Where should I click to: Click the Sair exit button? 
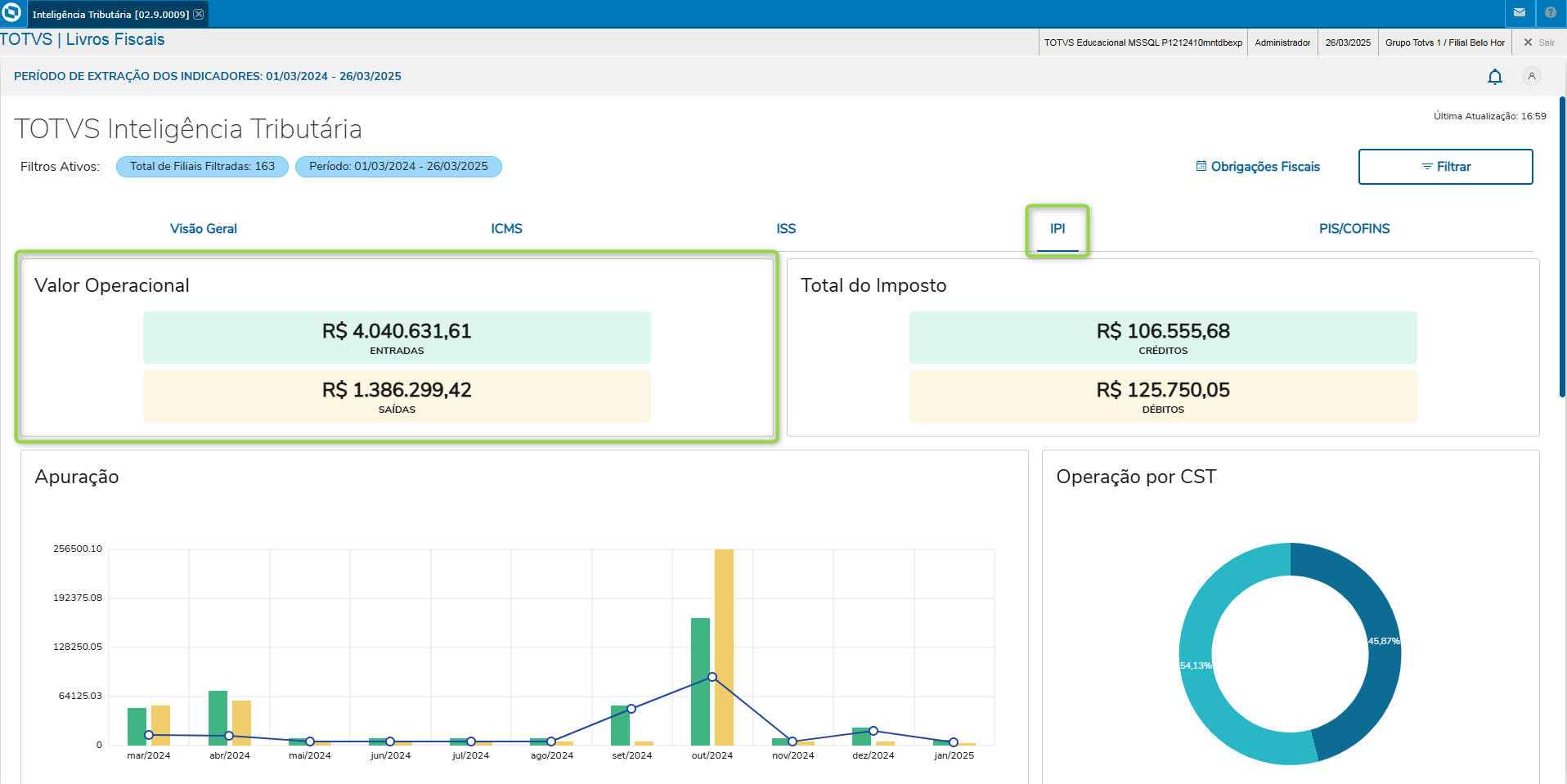coord(1538,43)
